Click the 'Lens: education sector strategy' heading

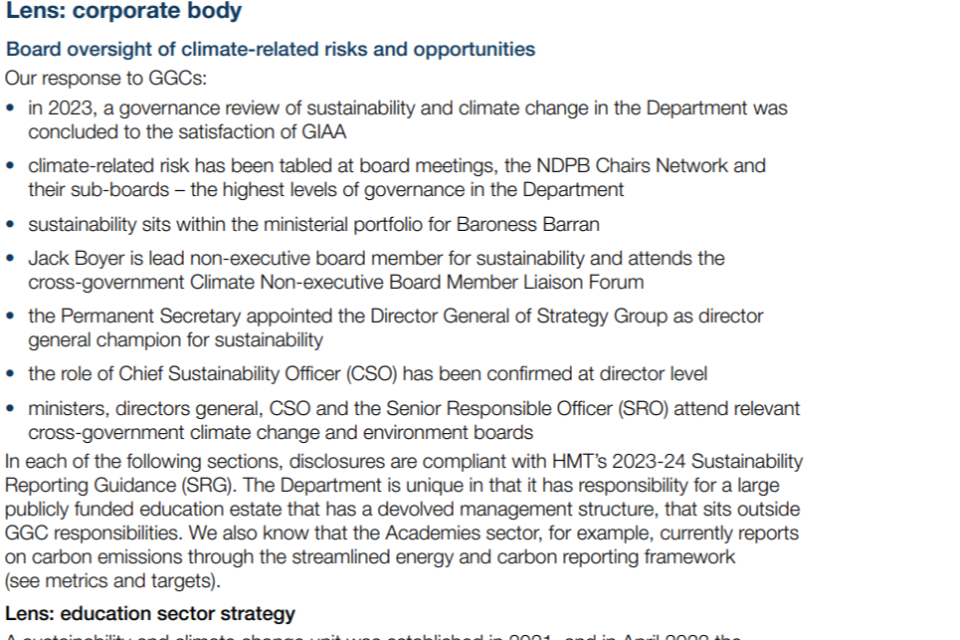pos(150,613)
